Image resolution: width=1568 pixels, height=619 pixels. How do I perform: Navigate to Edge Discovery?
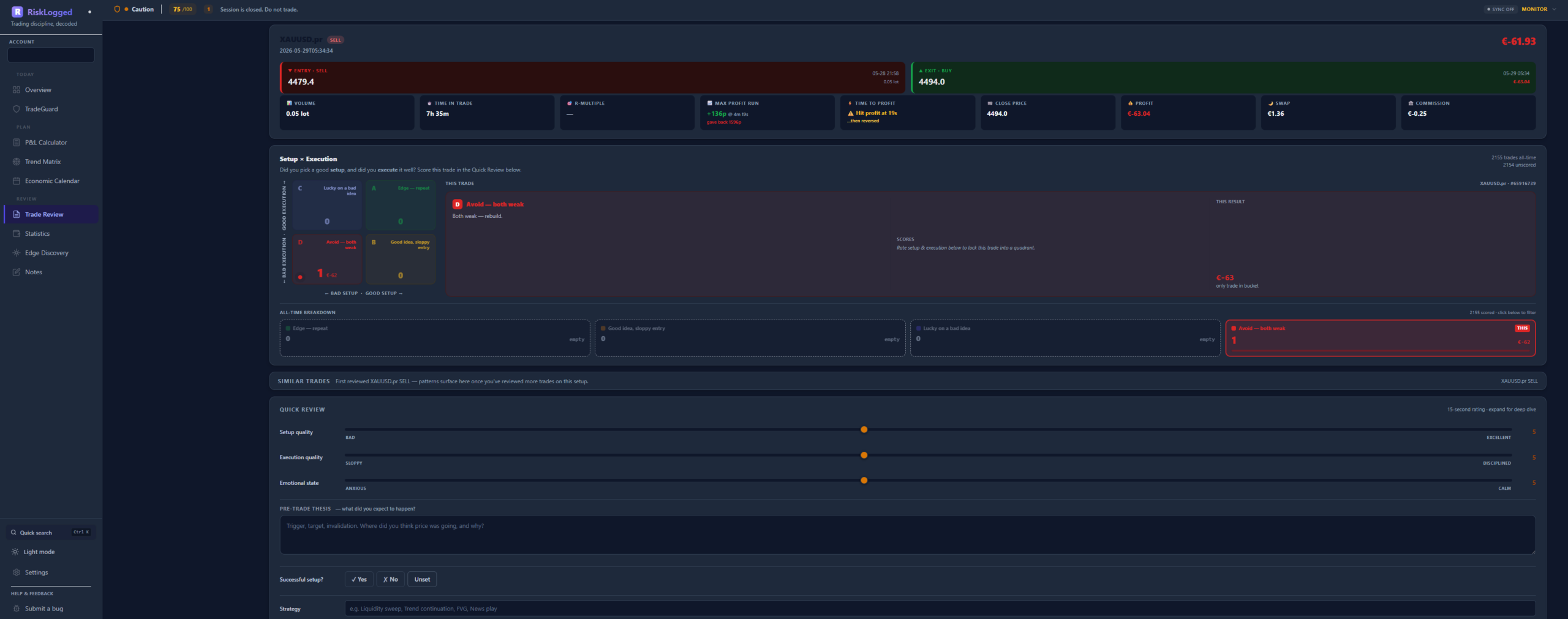(51, 253)
